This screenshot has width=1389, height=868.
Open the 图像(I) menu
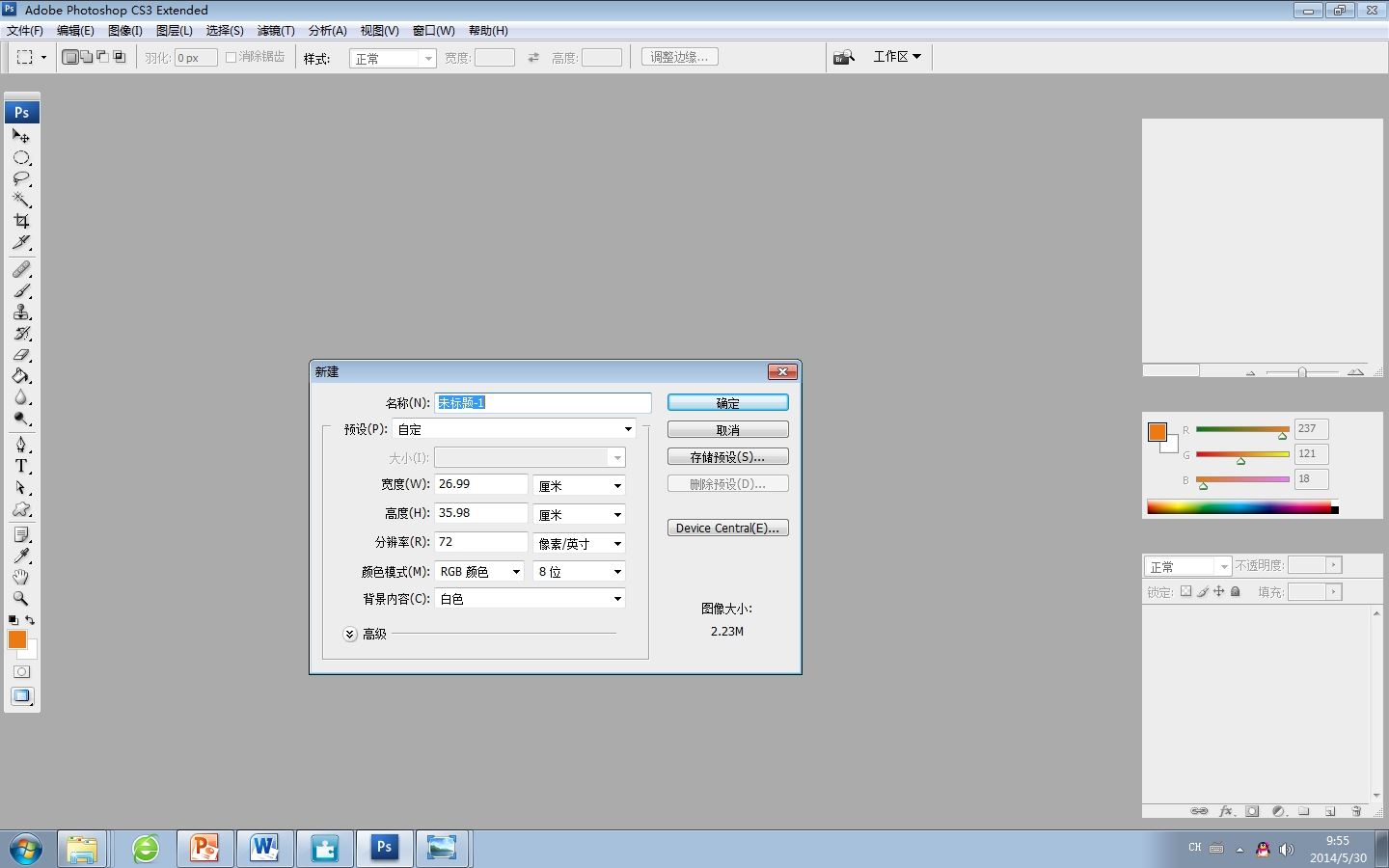(x=125, y=31)
